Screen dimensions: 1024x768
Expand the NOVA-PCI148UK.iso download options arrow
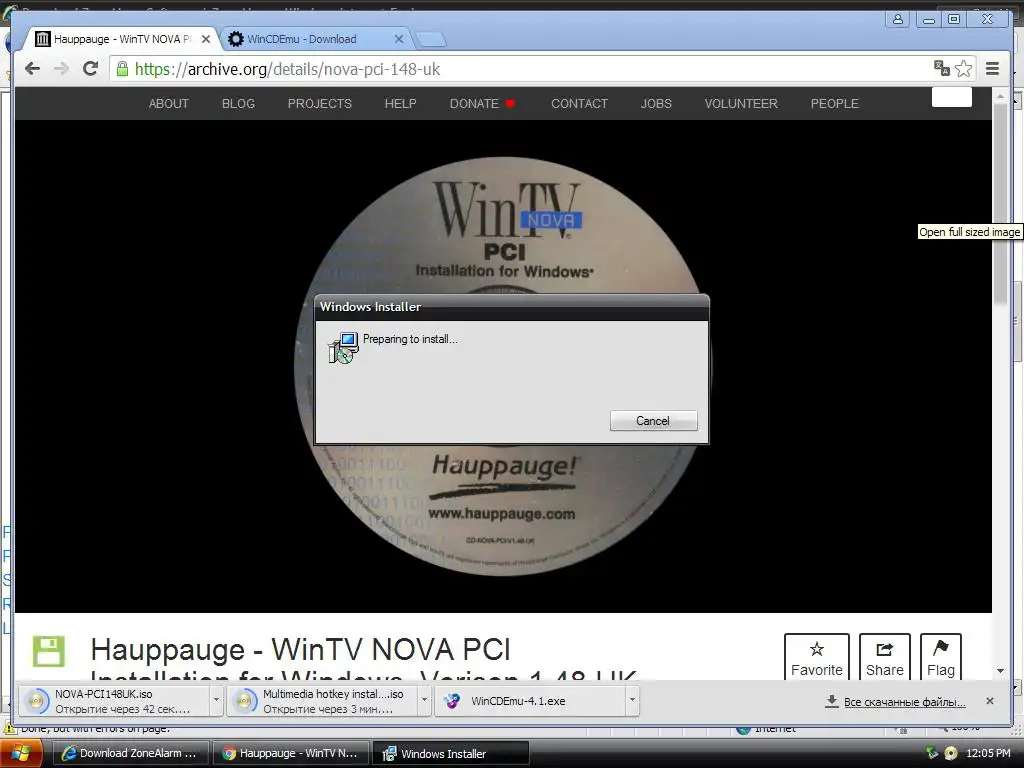click(216, 701)
